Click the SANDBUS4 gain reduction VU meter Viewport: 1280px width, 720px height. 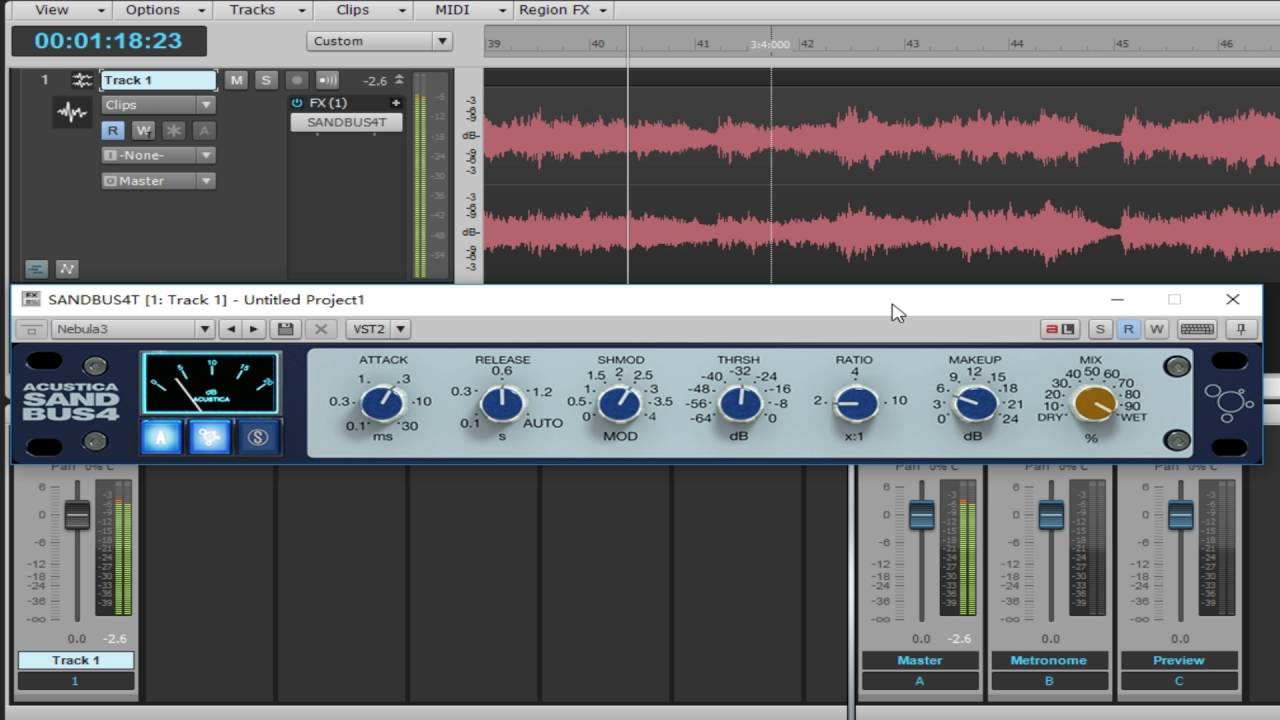210,383
